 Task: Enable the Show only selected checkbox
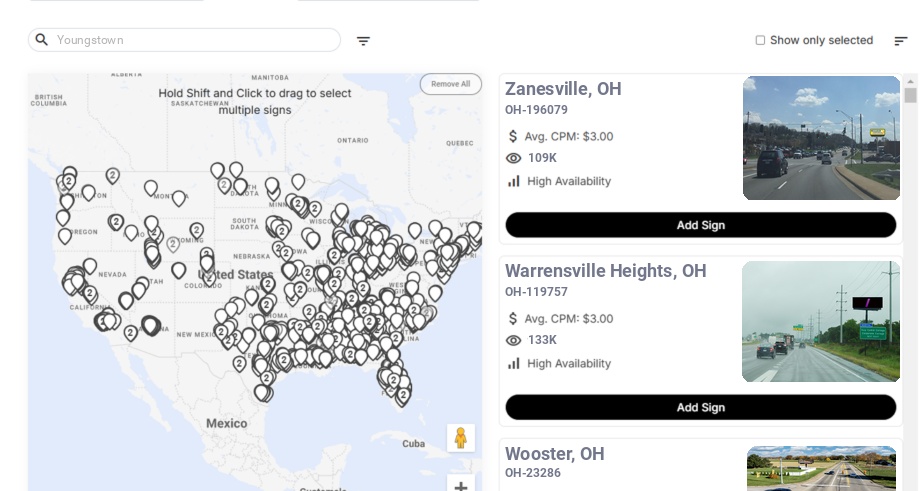pos(760,40)
